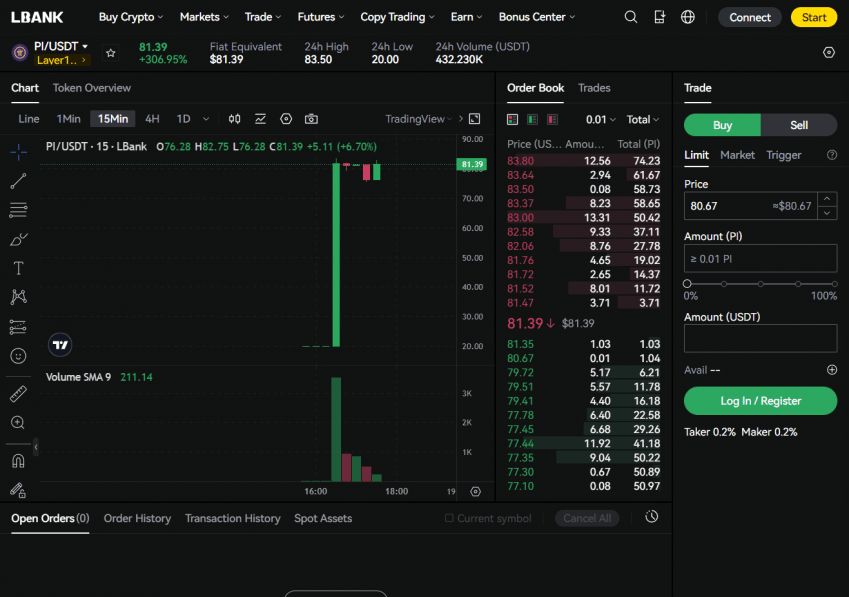
Task: Open chart indicators icon
Action: [260, 119]
